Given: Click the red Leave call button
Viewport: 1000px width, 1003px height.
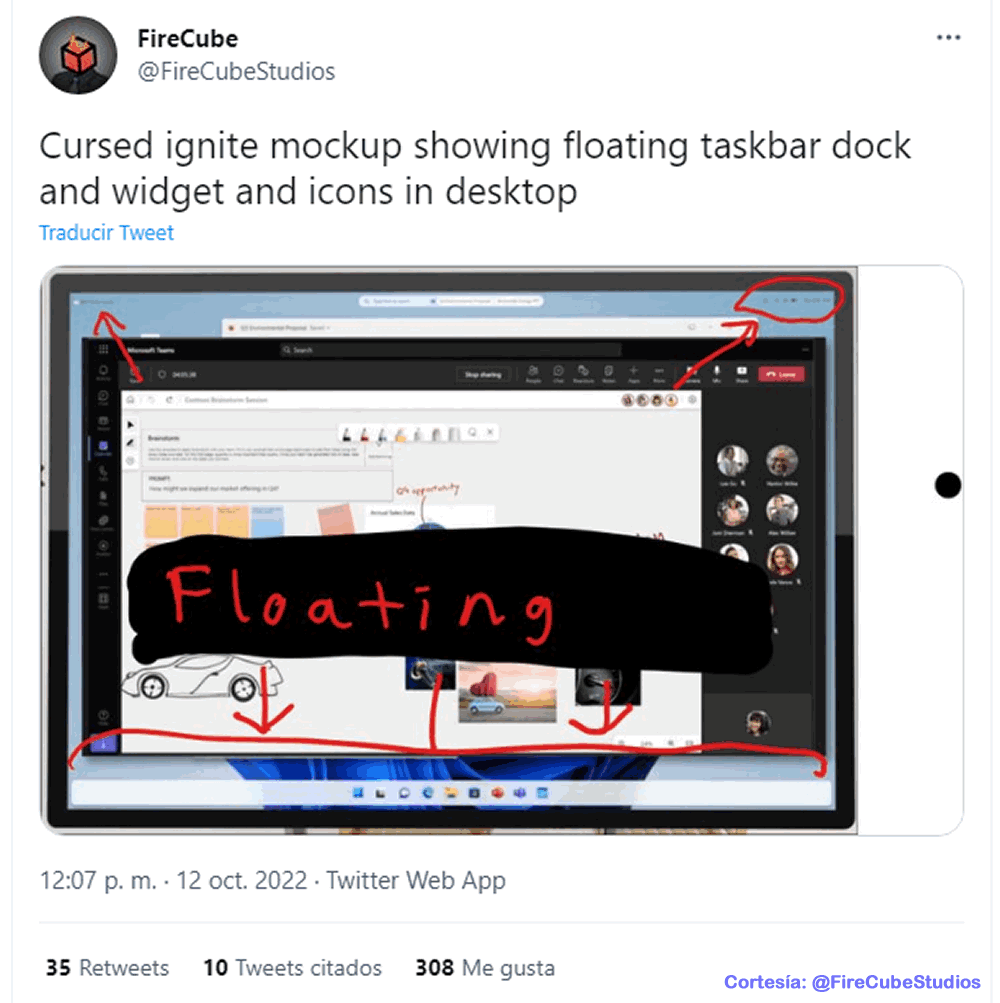Looking at the screenshot, I should [x=781, y=374].
